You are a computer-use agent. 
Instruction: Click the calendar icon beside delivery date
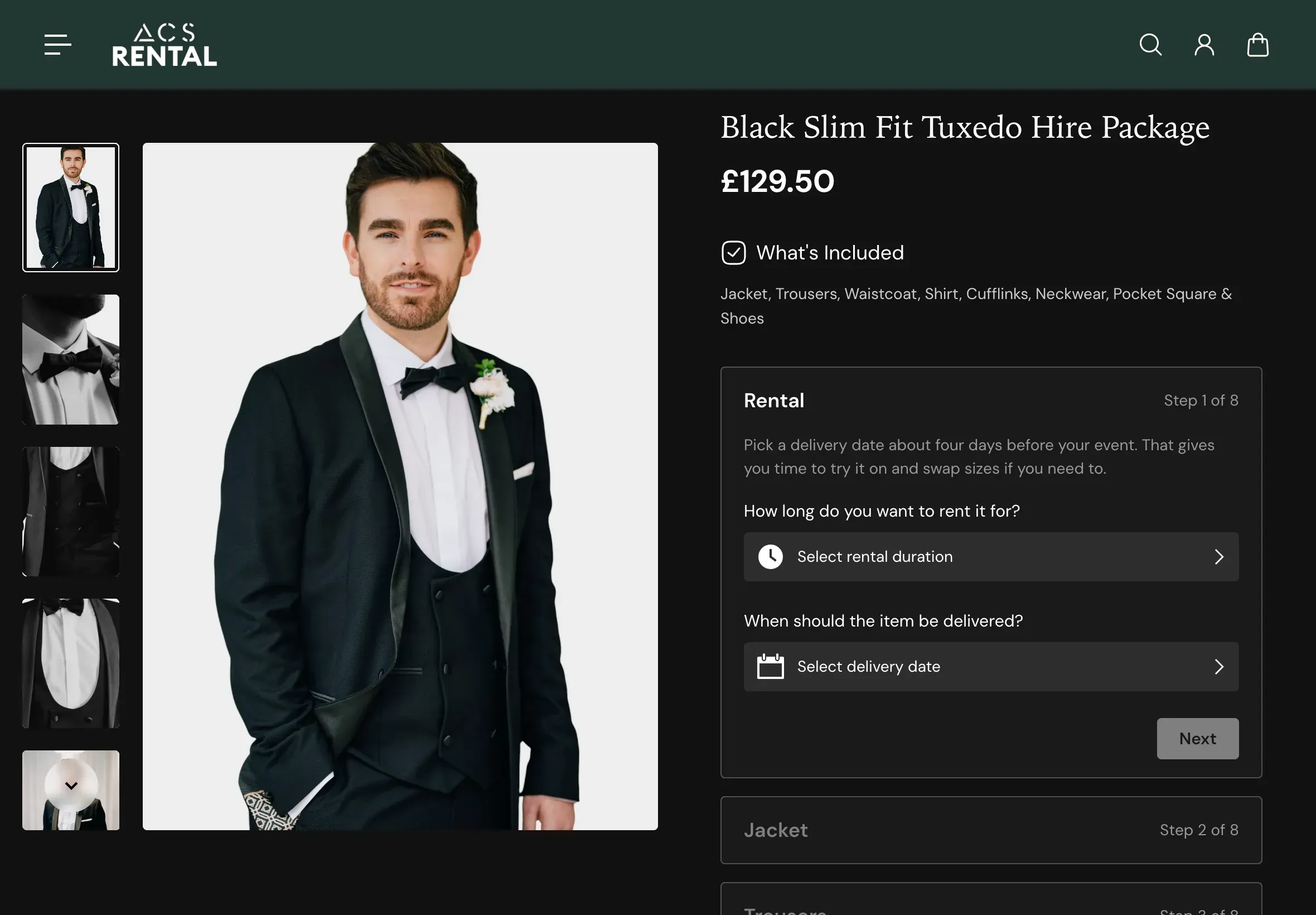(x=770, y=666)
